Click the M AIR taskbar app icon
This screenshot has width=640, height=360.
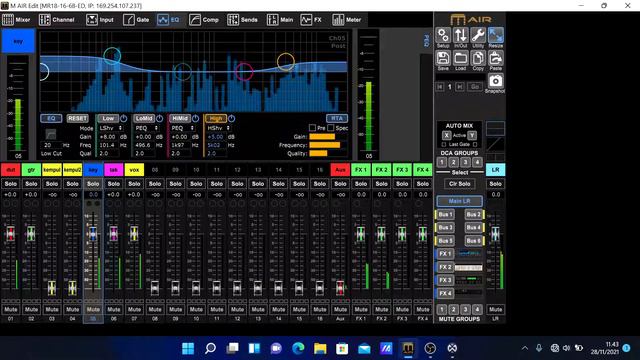(x=408, y=348)
